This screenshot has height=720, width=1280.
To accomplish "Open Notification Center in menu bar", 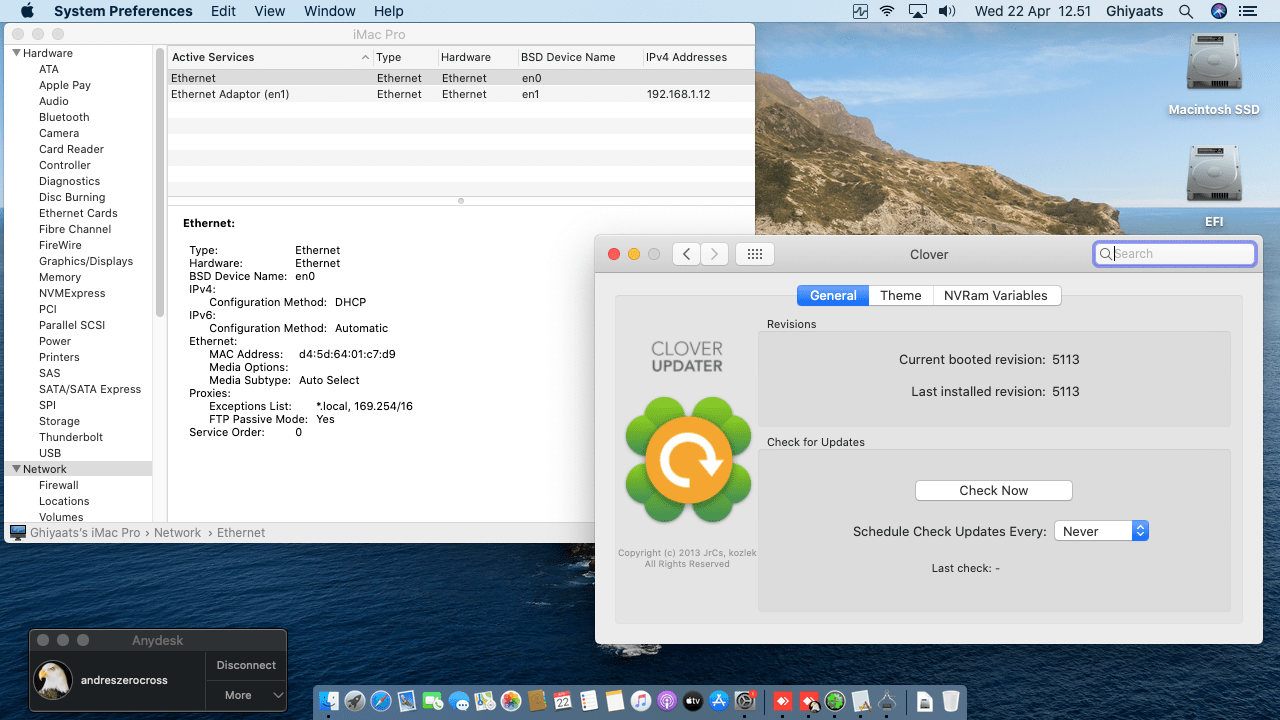I will pyautogui.click(x=1247, y=11).
